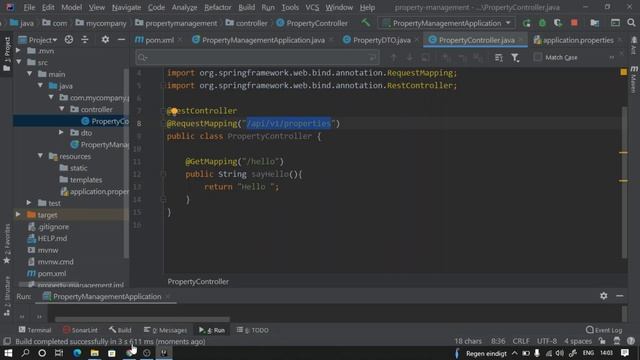The image size is (640, 360).
Task: Open Build tool window tab
Action: 120,330
